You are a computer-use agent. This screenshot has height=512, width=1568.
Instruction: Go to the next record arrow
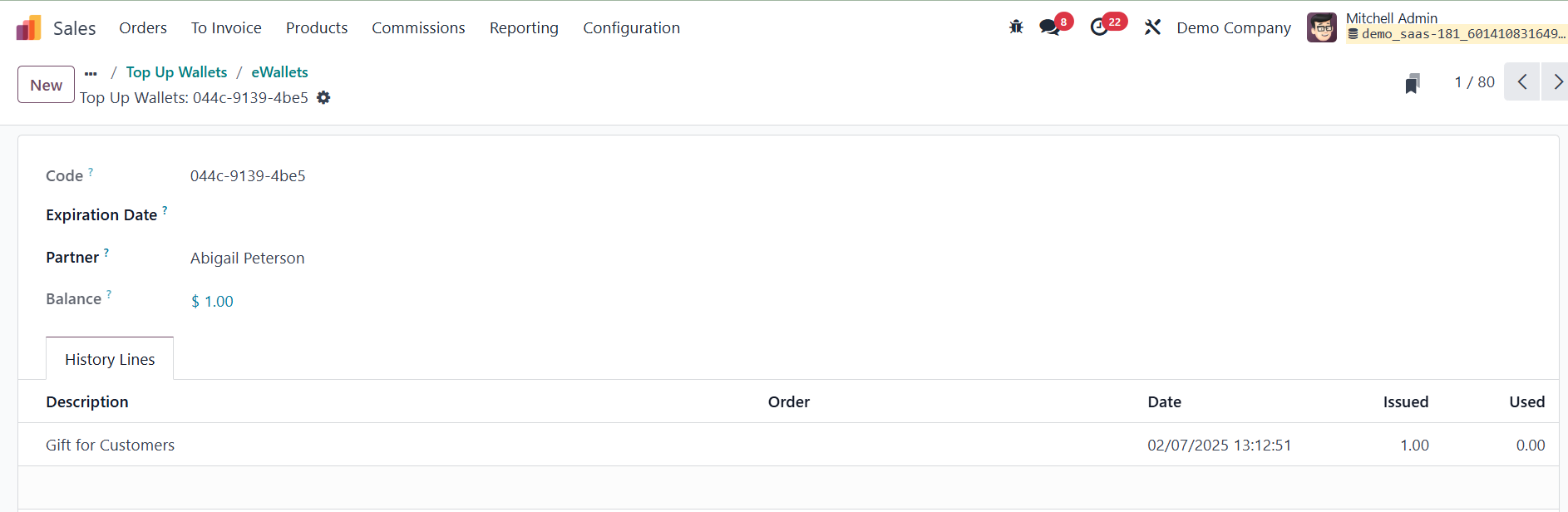click(1557, 82)
